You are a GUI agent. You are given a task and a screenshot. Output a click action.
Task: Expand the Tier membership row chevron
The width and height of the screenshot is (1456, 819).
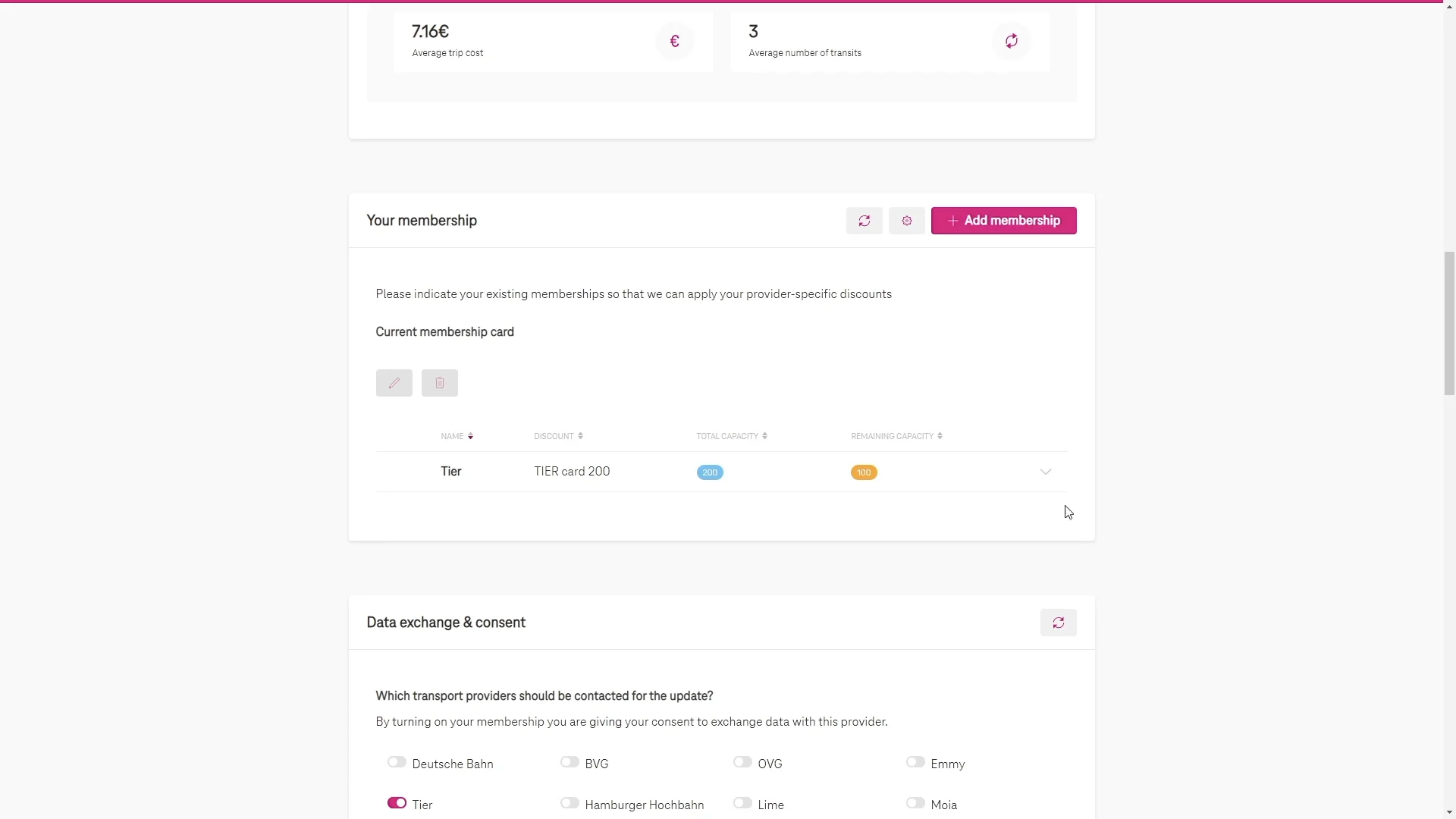pyautogui.click(x=1046, y=472)
